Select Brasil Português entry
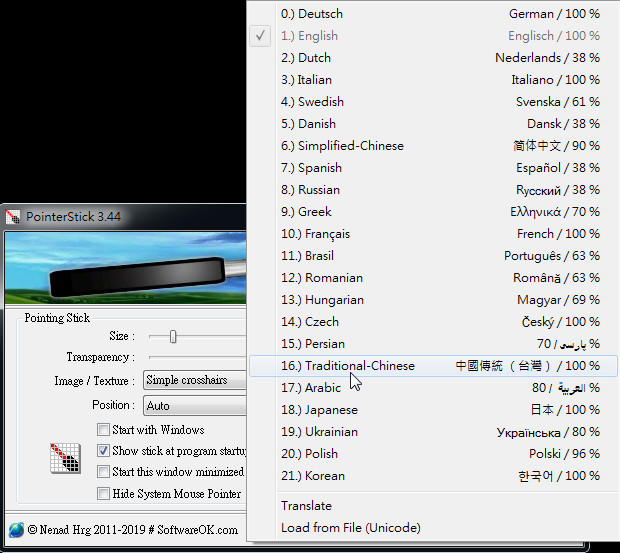The image size is (620, 553). pos(433,256)
